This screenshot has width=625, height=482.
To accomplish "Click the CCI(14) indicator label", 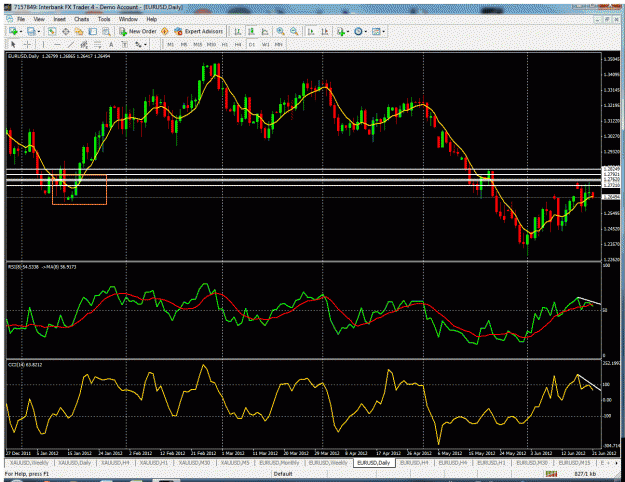I will tap(25, 365).
